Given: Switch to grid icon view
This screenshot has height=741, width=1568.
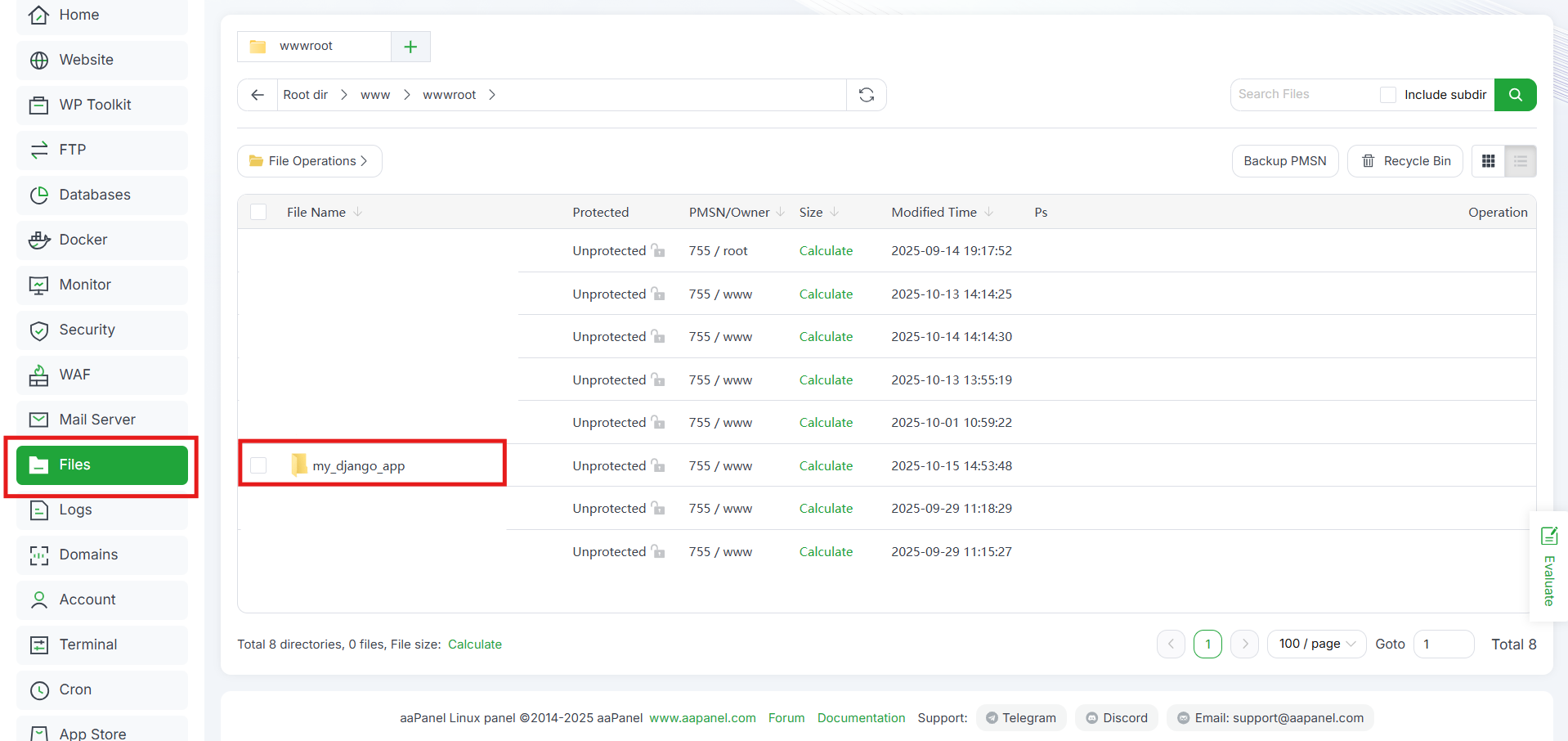Looking at the screenshot, I should [x=1488, y=161].
